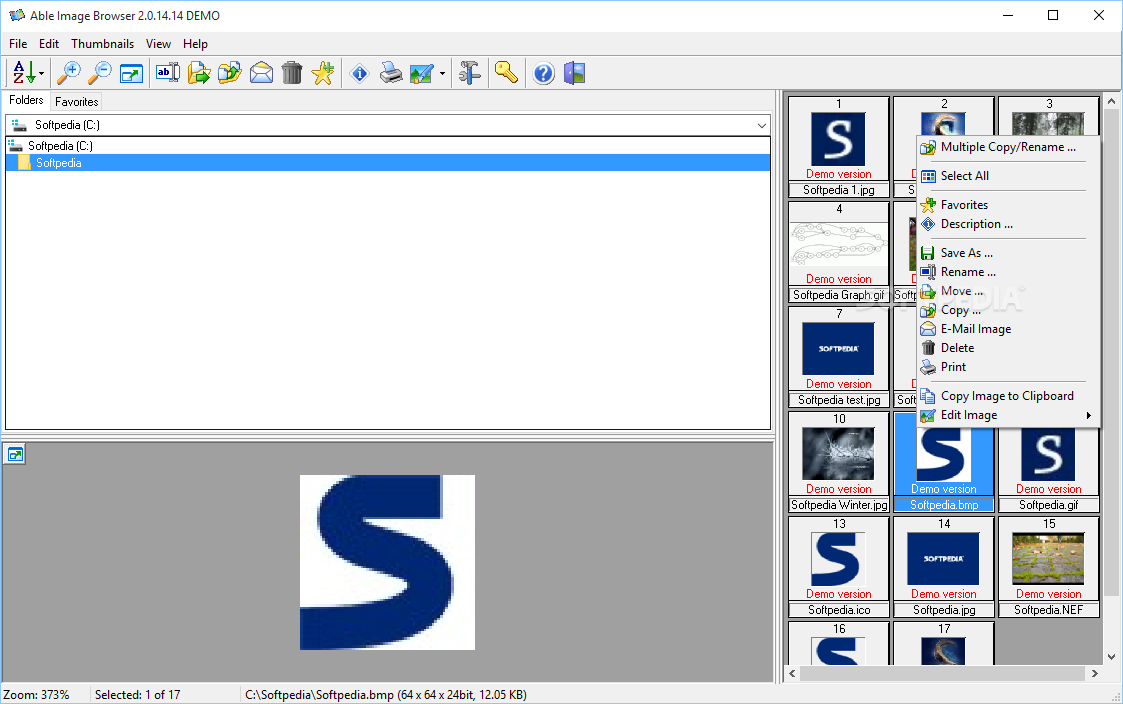Select the Softpedia Winter.jpg thumbnail
The image size is (1123, 704).
[x=839, y=462]
